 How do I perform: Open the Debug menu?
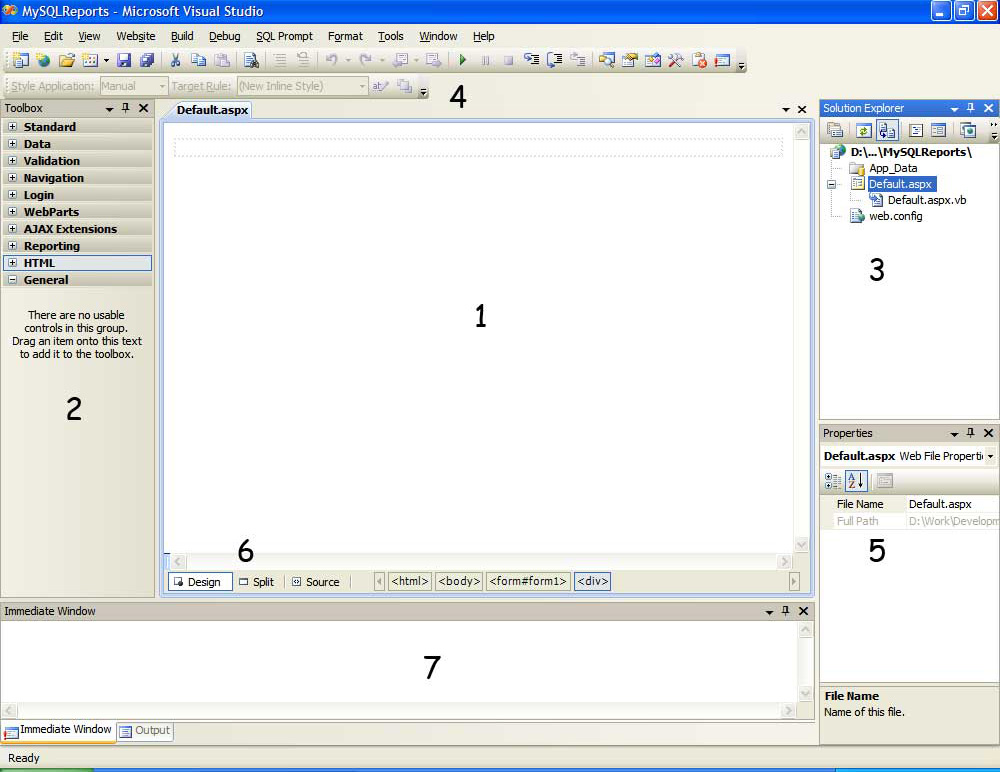(x=224, y=36)
